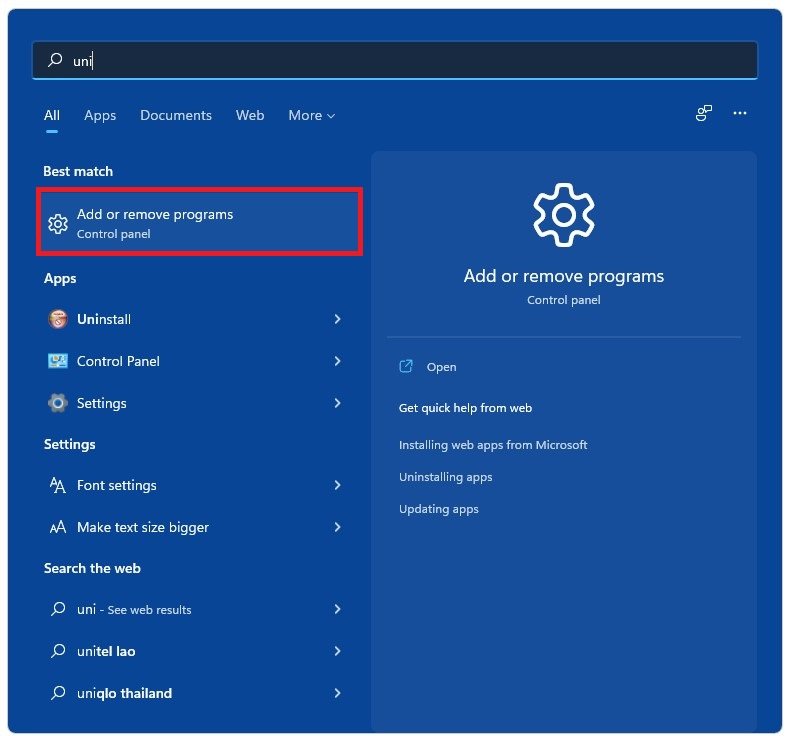Open the three-dot more options menu
The width and height of the screenshot is (791, 736).
click(x=740, y=114)
